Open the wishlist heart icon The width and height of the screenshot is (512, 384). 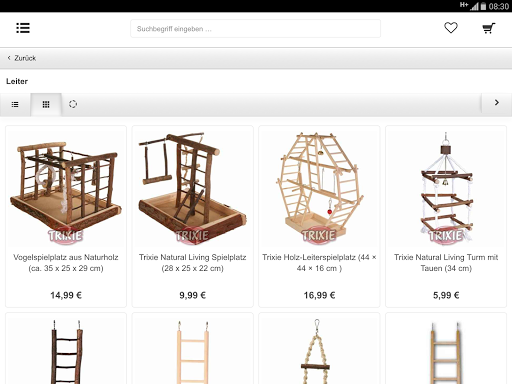pyautogui.click(x=451, y=28)
